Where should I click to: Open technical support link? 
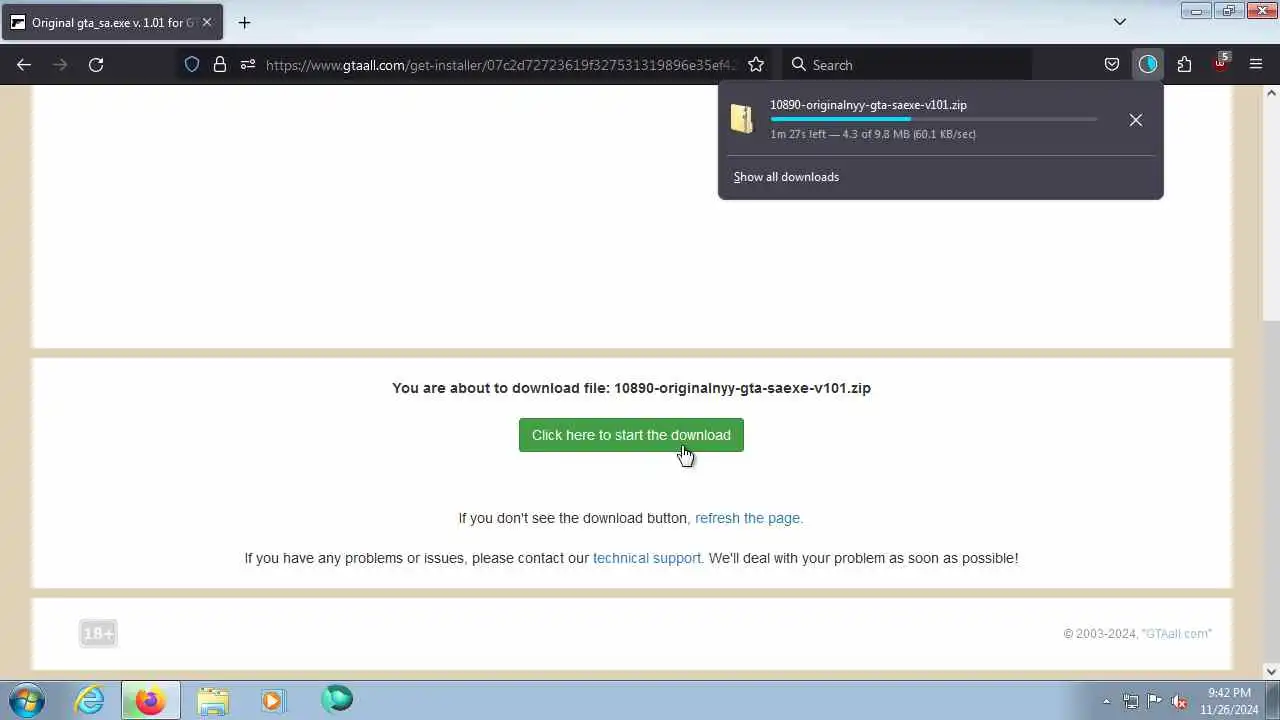647,558
